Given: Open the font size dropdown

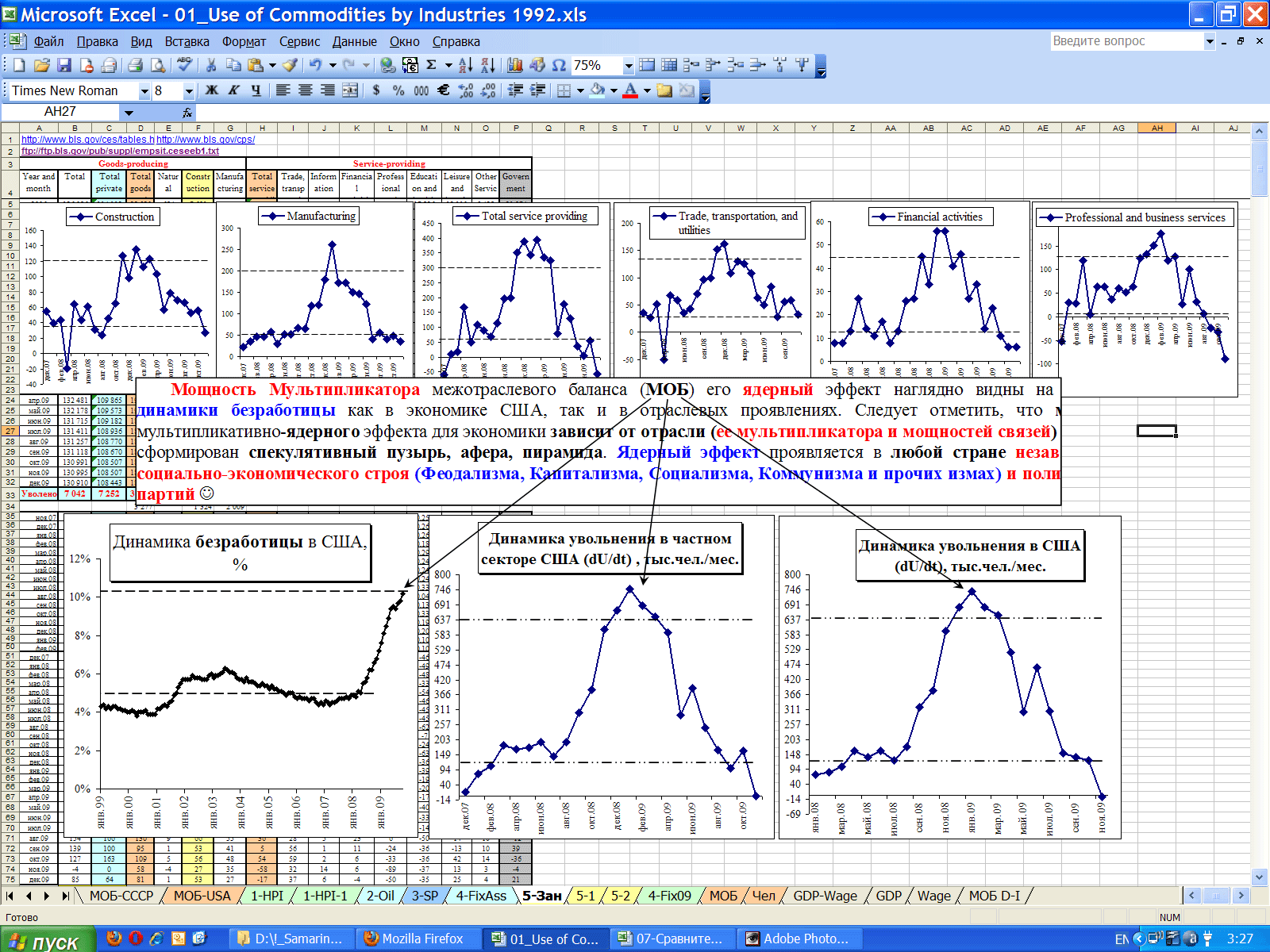Looking at the screenshot, I should [188, 91].
